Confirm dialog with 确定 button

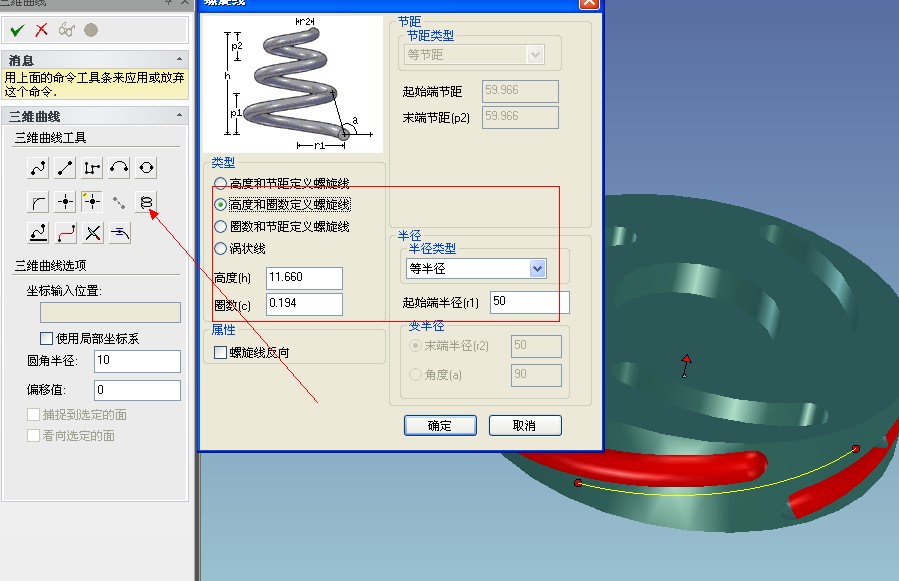440,426
